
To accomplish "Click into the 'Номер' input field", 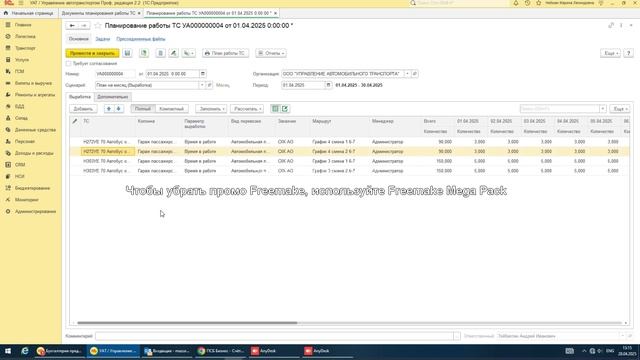I will click(x=115, y=74).
